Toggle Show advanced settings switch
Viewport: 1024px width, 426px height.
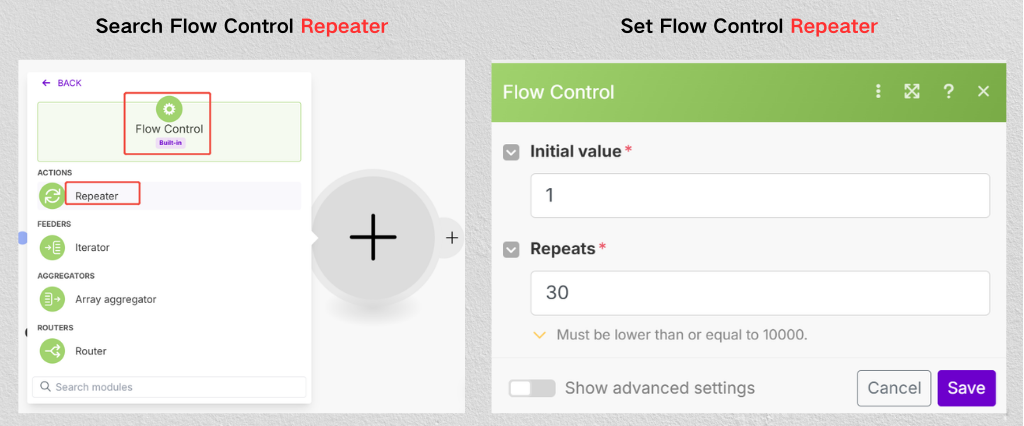tap(531, 388)
